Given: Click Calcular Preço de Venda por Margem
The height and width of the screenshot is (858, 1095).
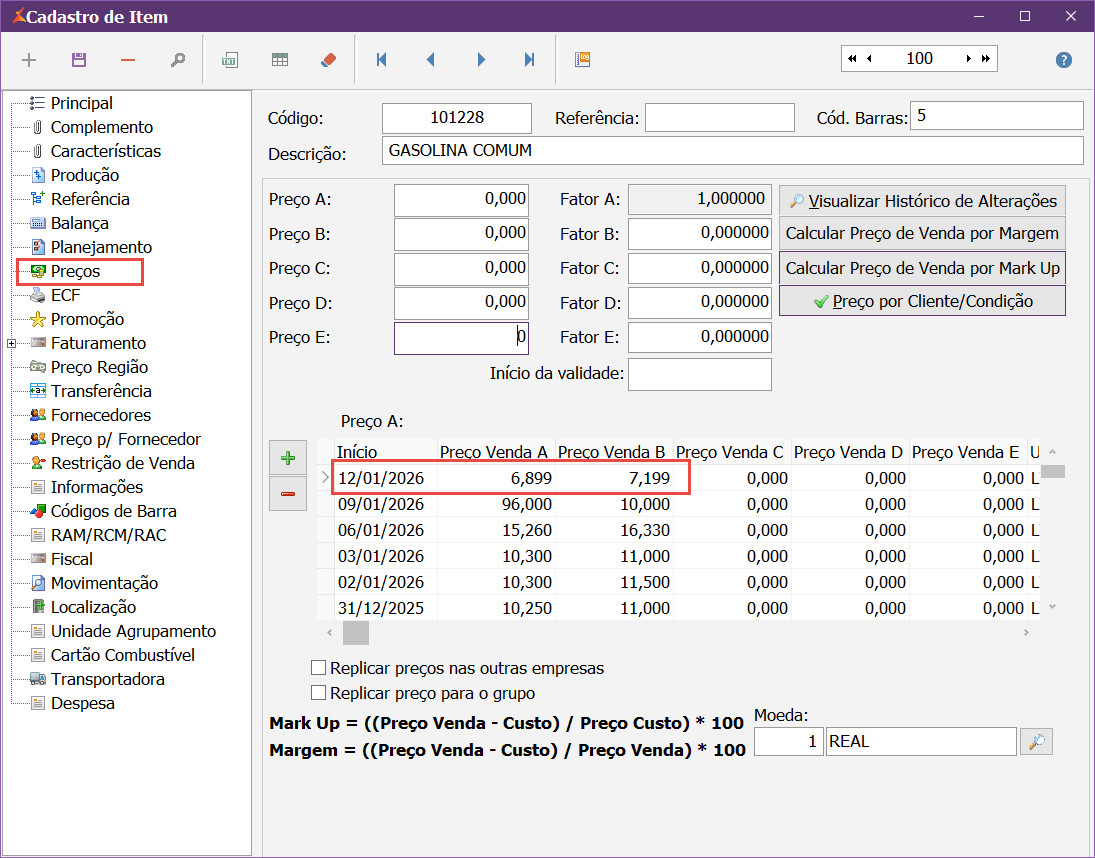Looking at the screenshot, I should [922, 234].
